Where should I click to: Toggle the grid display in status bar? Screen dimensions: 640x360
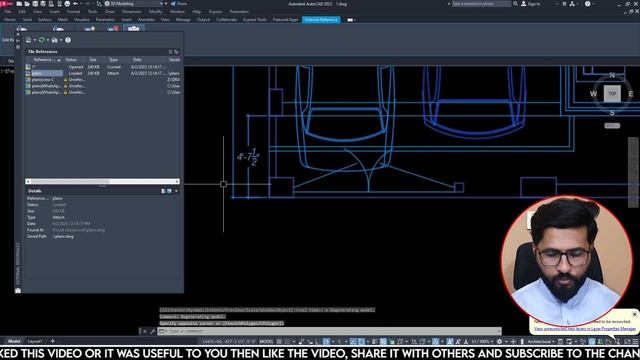coord(279,341)
